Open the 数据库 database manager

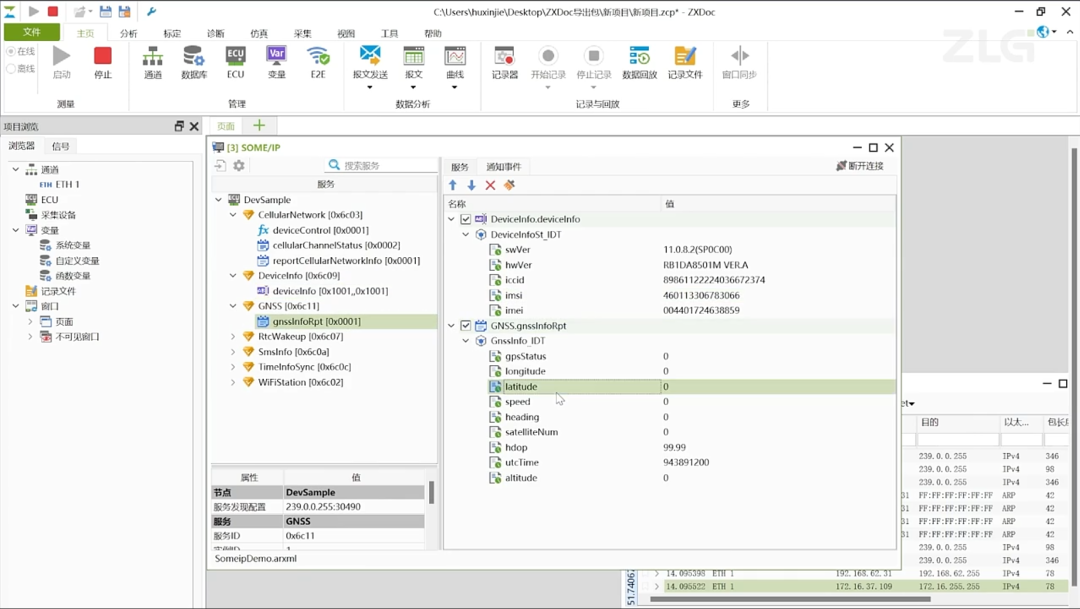[194, 57]
